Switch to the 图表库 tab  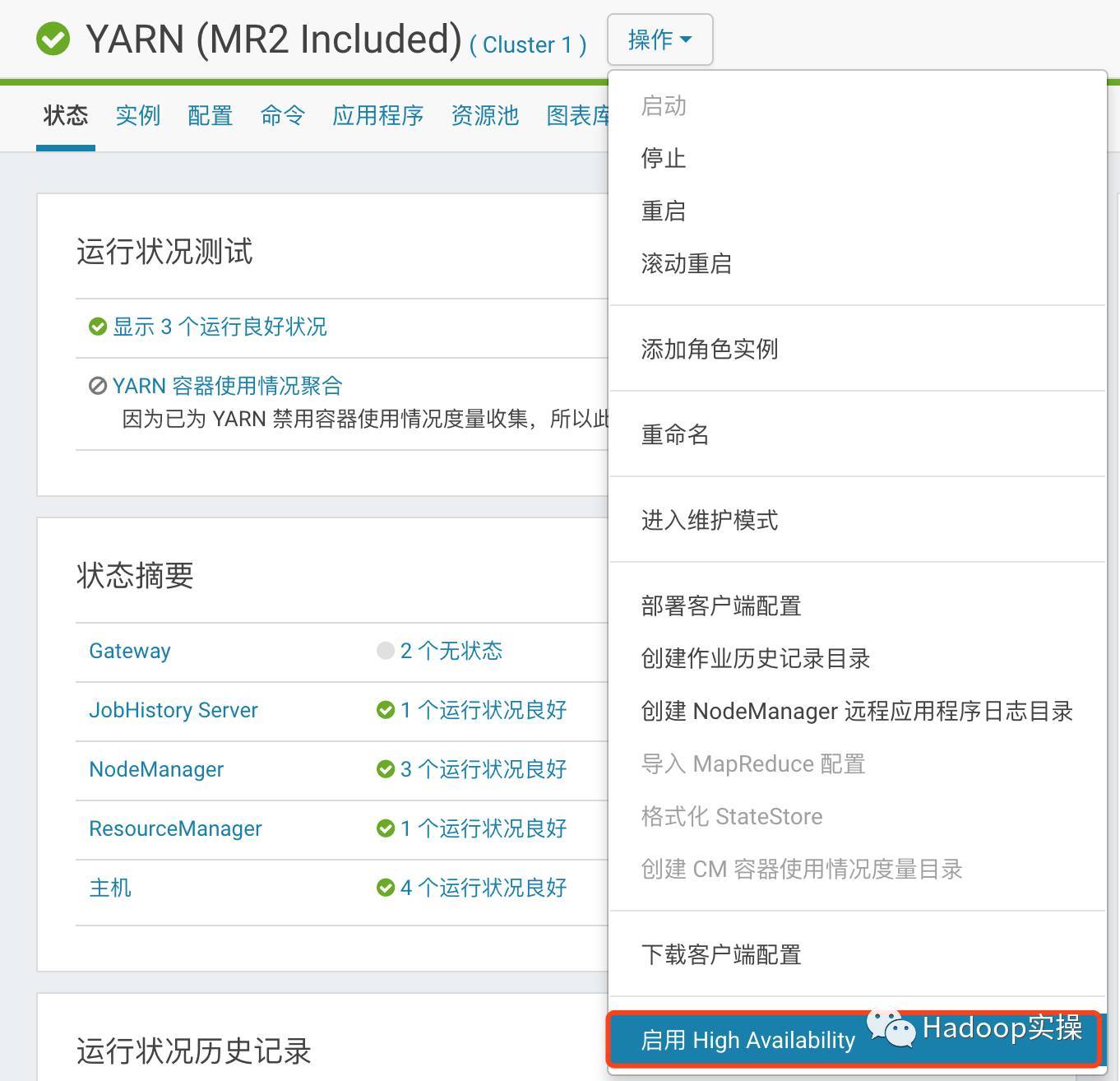pyautogui.click(x=577, y=115)
